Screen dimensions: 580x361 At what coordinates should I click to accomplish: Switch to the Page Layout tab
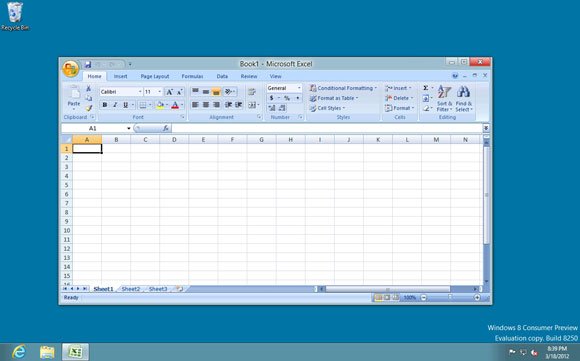pos(155,76)
